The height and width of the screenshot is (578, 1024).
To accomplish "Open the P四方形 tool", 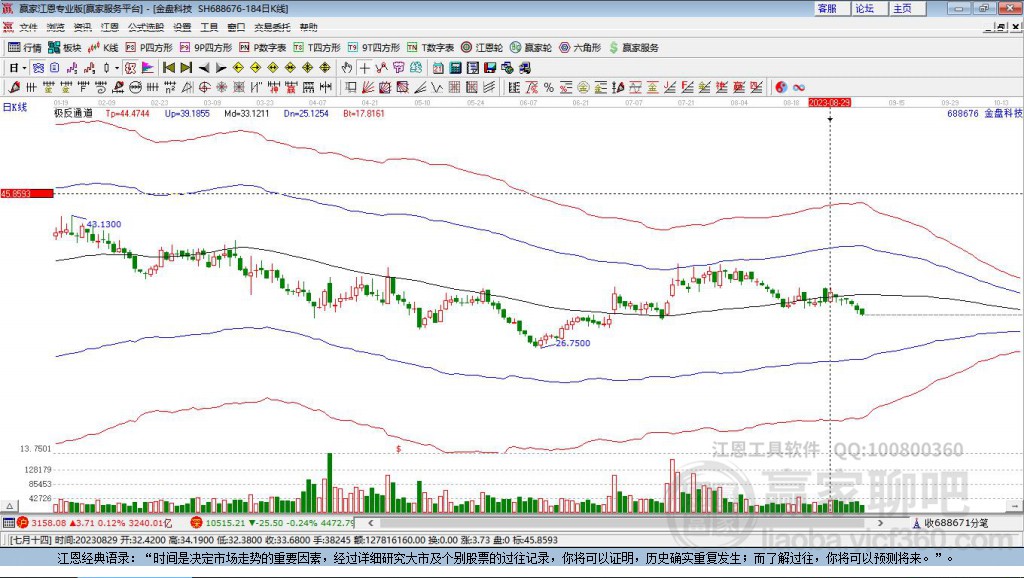I will coord(149,48).
